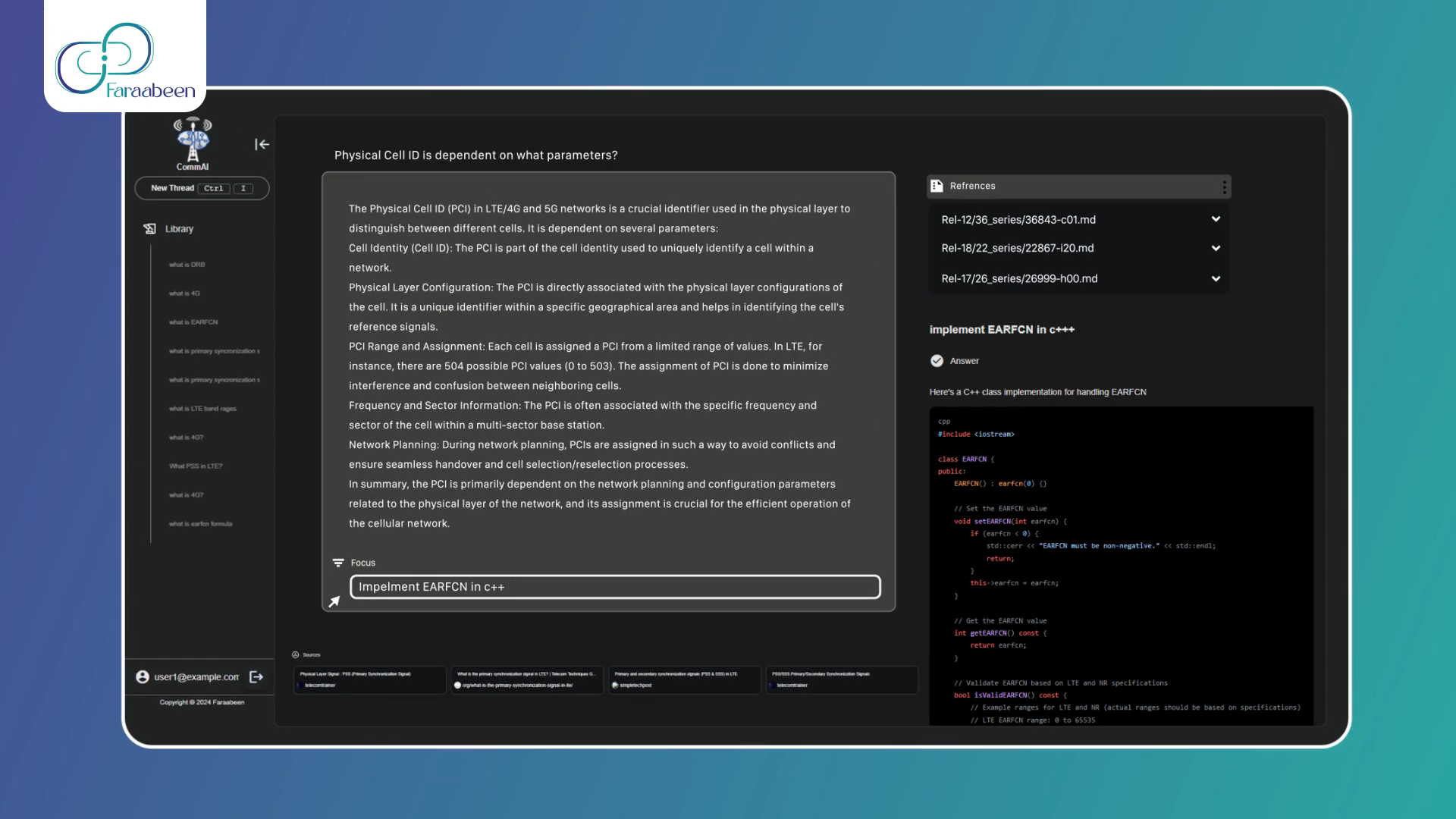
Task: Click the Implement EARFCN query input field
Action: click(615, 587)
